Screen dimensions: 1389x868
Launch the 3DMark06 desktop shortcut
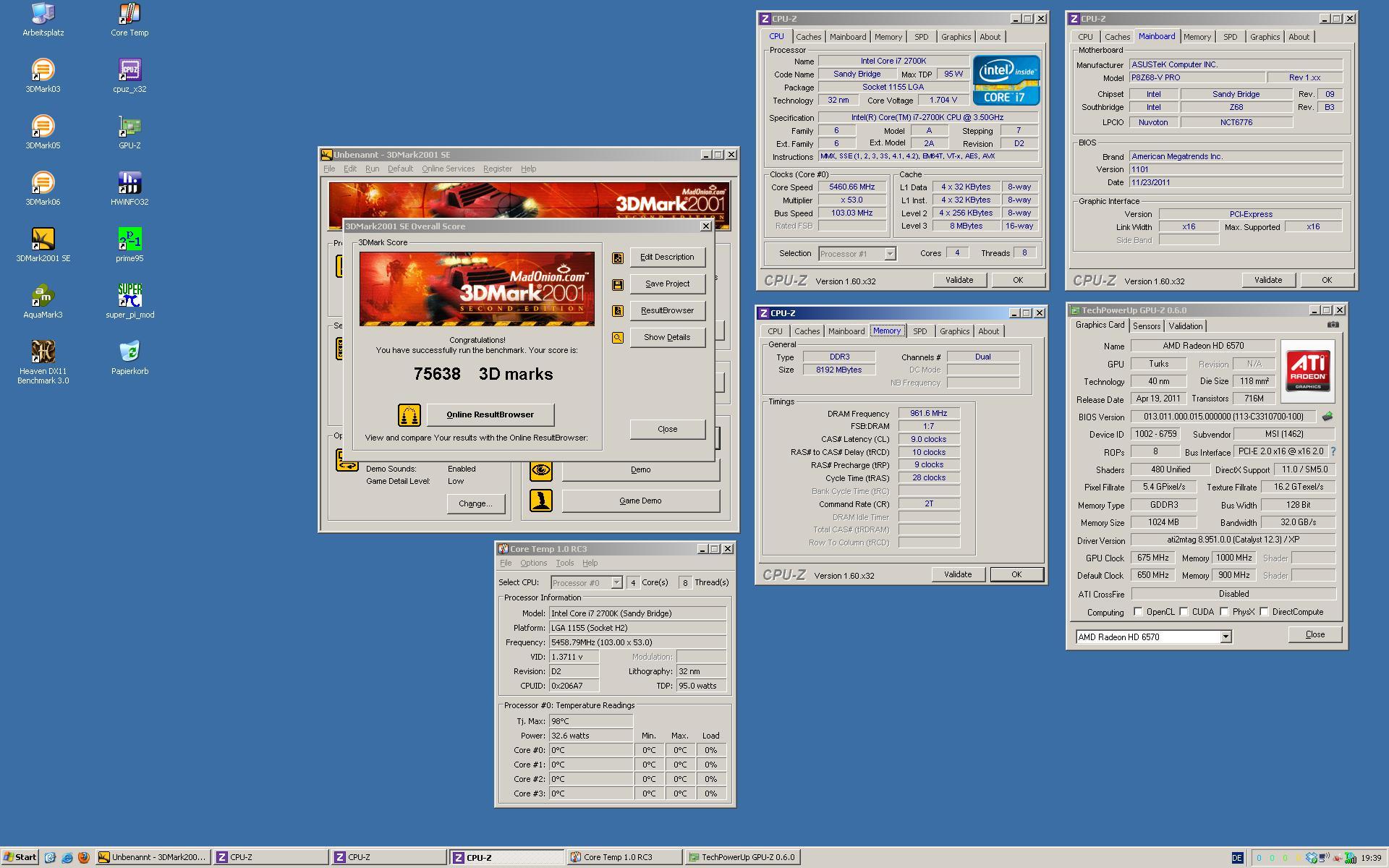(43, 189)
